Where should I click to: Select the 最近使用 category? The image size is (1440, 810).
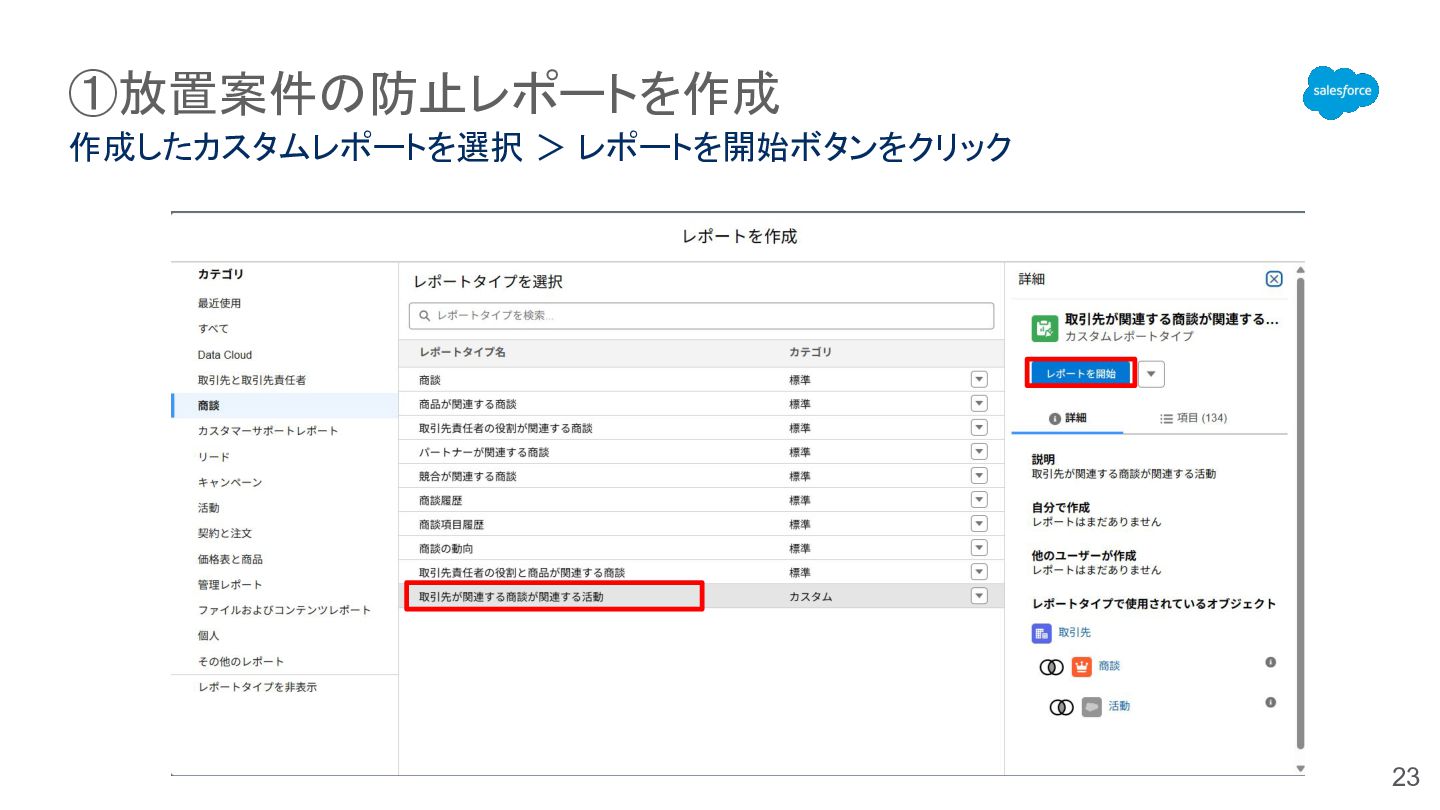click(219, 304)
